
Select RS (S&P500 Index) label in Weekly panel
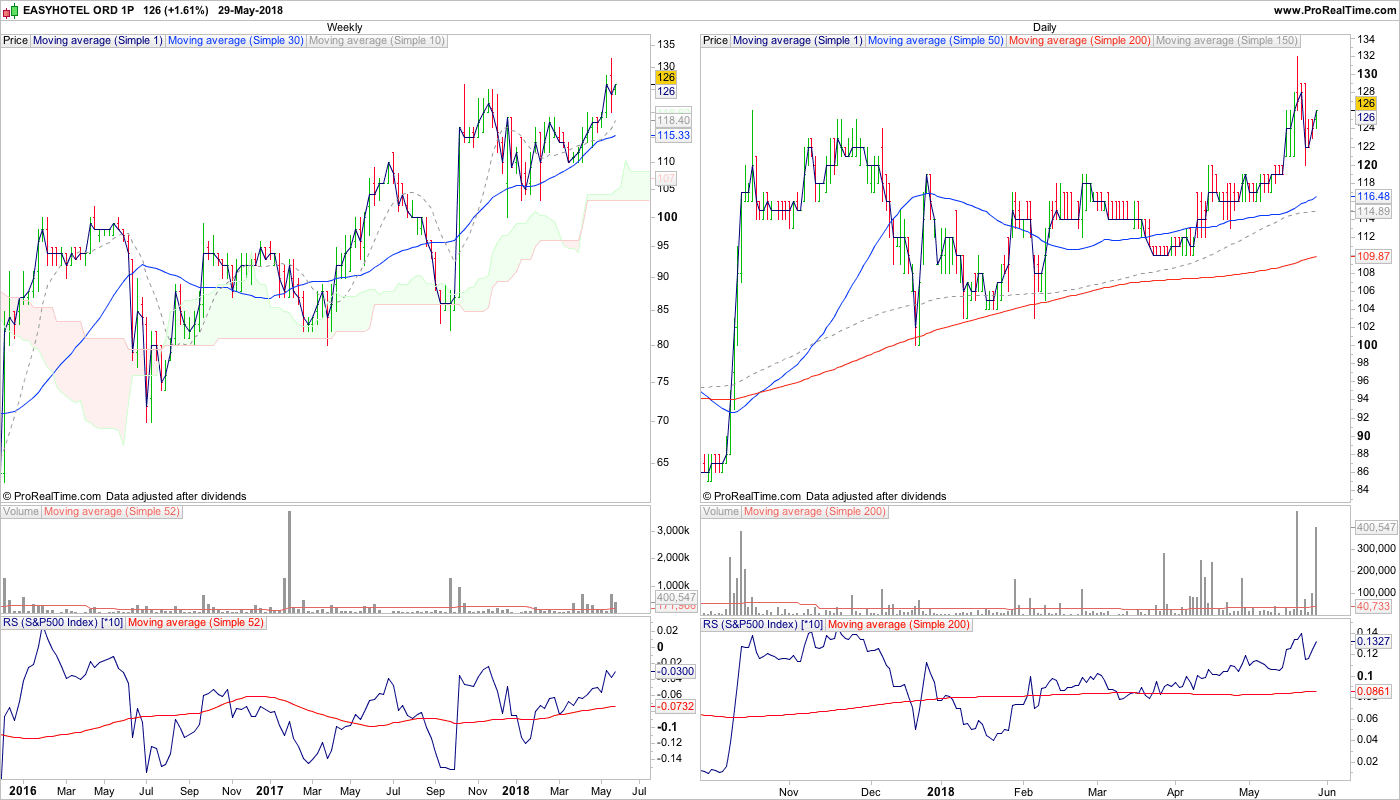[63, 624]
